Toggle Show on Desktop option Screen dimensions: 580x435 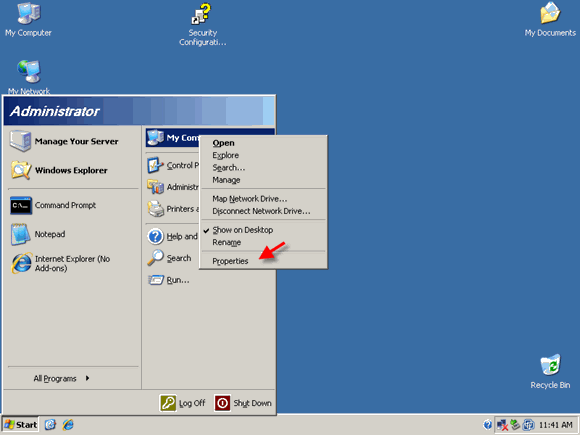click(263, 230)
